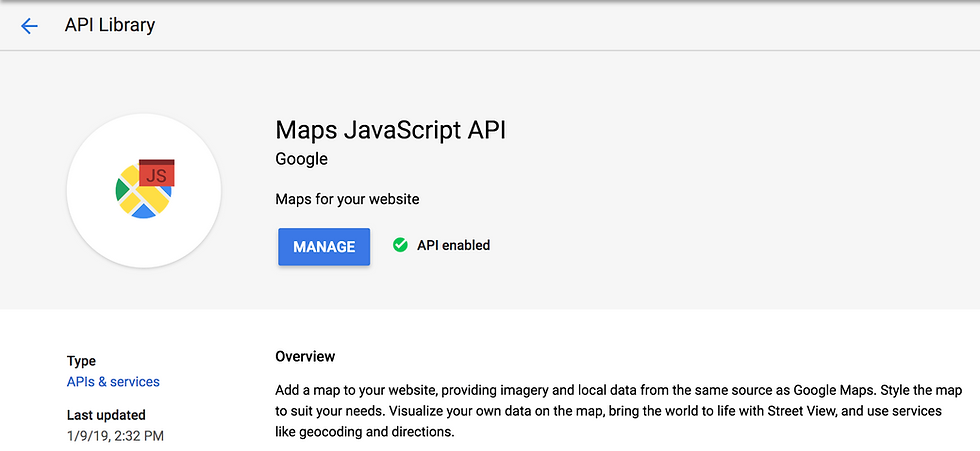
Task: Click the Overview section heading
Action: tap(305, 357)
